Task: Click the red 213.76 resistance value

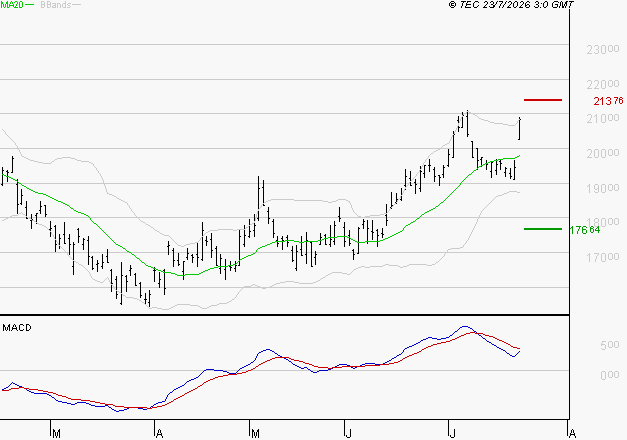Action: pyautogui.click(x=608, y=101)
